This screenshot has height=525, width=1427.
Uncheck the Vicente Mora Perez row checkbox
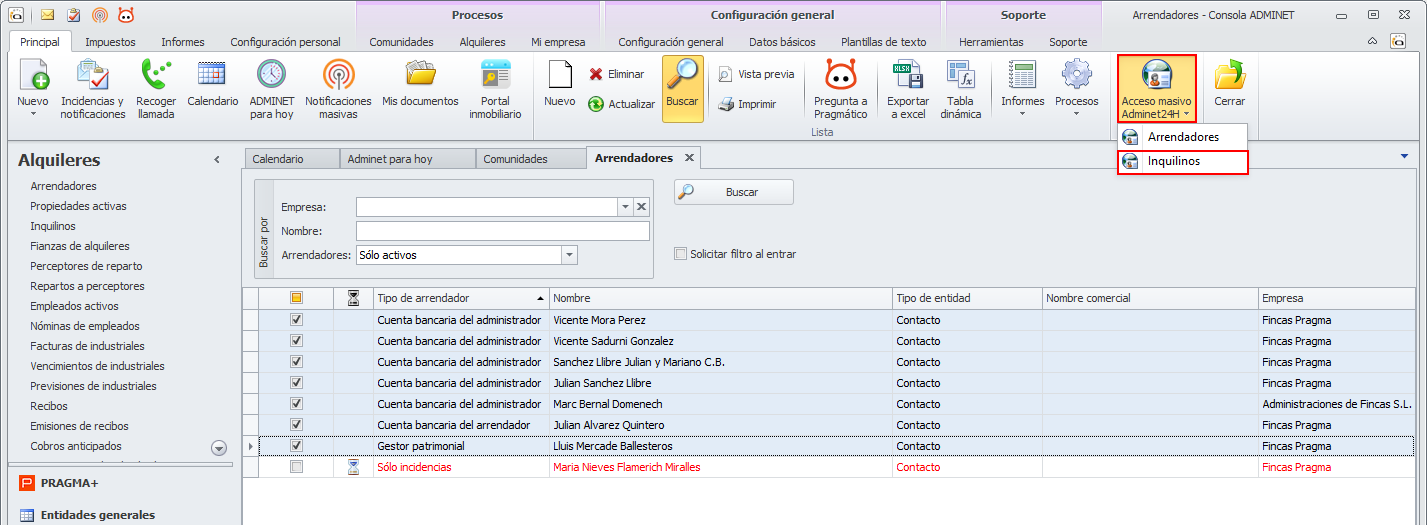[x=296, y=320]
